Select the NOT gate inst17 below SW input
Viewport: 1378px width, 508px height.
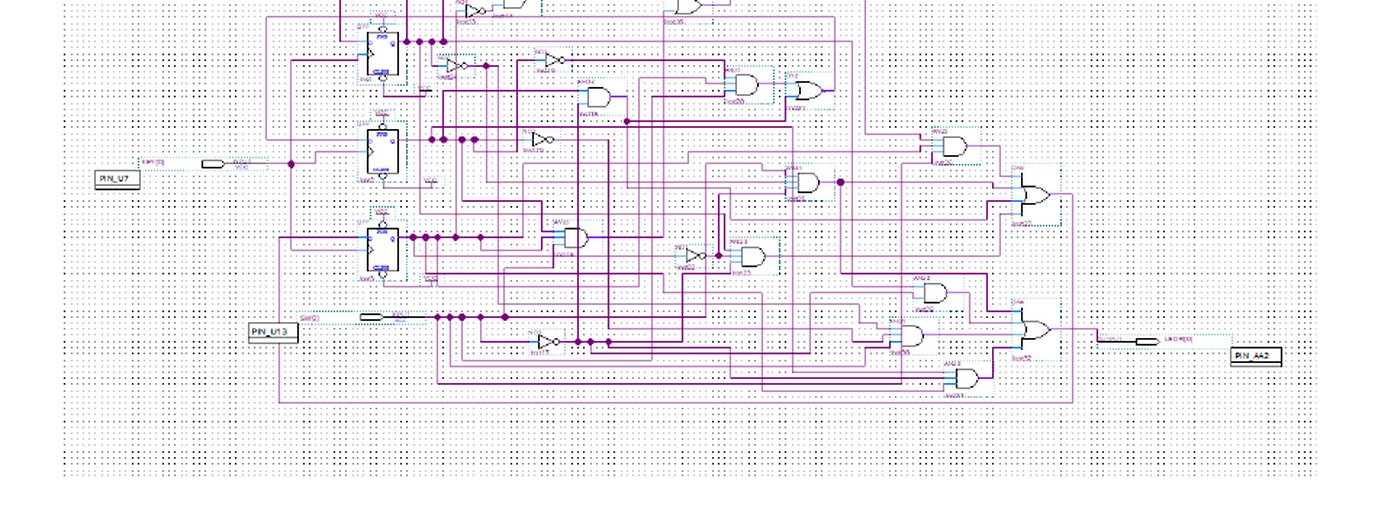coord(548,342)
